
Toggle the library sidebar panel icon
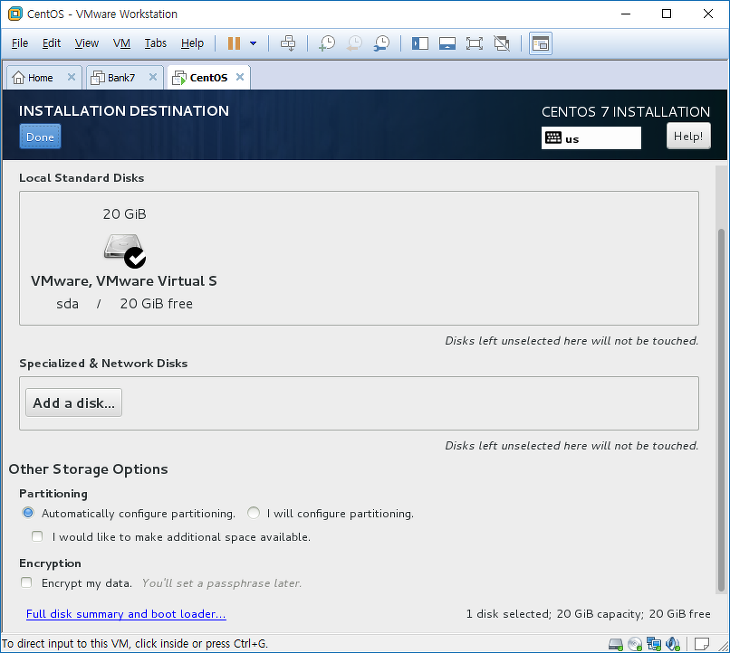click(x=420, y=43)
